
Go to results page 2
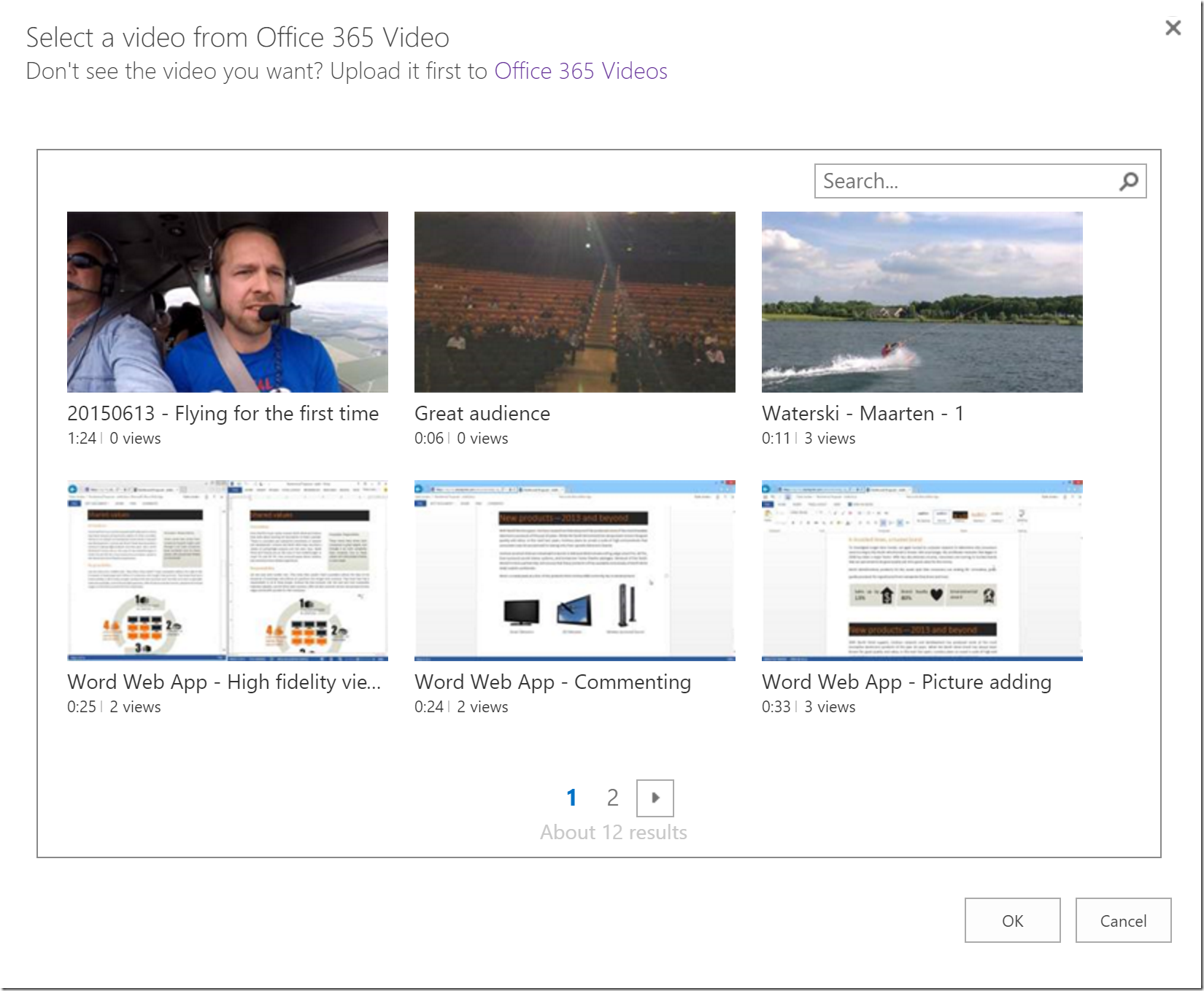pyautogui.click(x=612, y=798)
